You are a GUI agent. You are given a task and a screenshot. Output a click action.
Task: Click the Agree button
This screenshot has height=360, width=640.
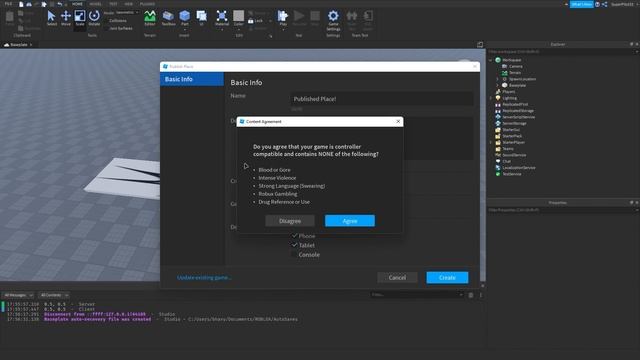(350, 221)
